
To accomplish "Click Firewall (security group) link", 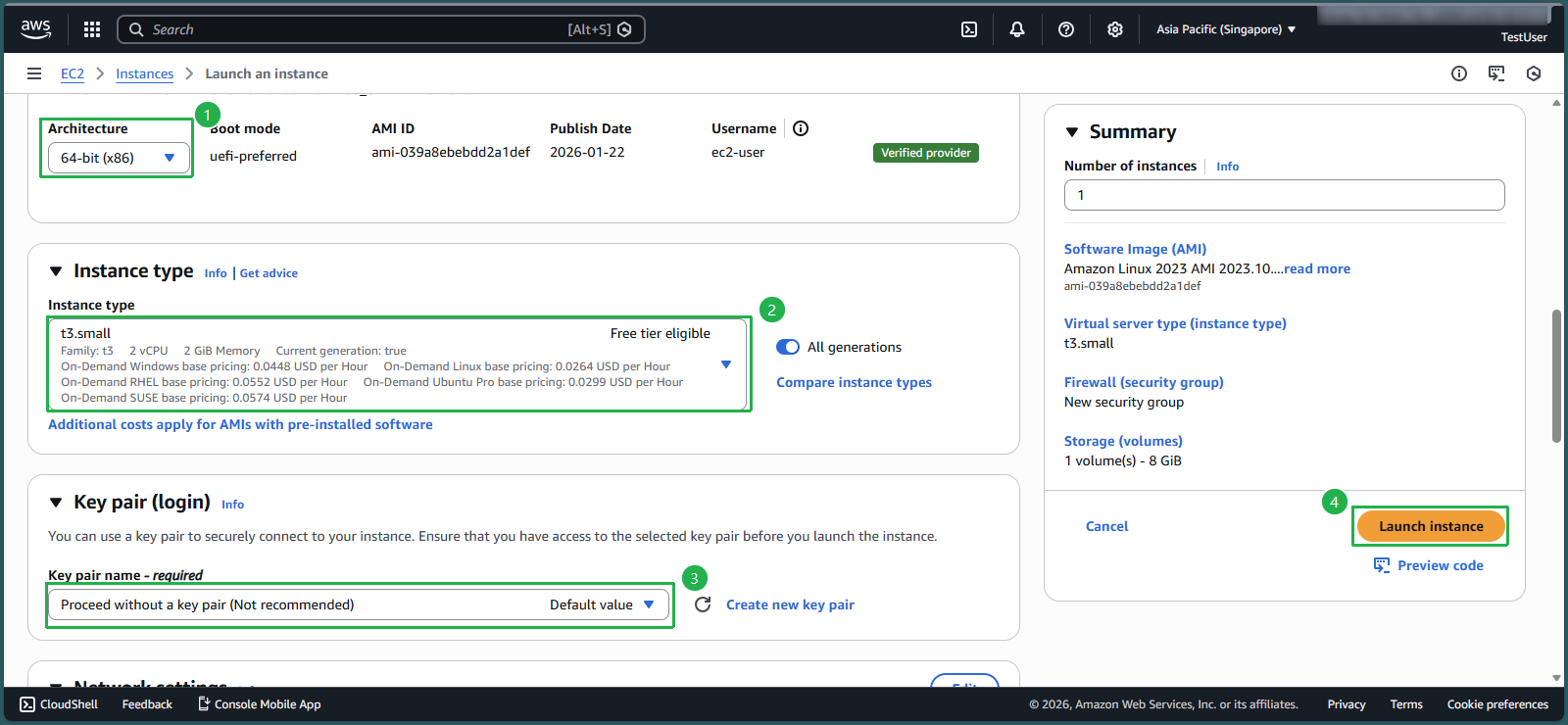I will coord(1144,382).
